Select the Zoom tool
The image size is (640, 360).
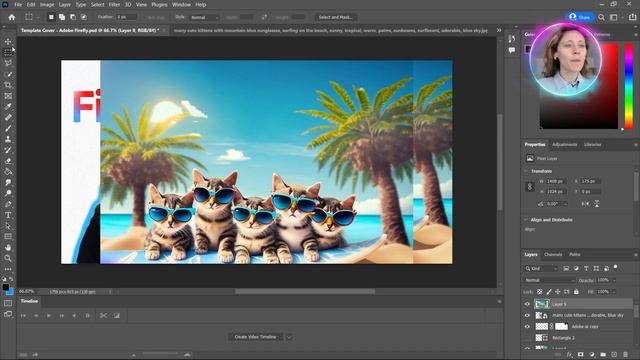(x=8, y=258)
